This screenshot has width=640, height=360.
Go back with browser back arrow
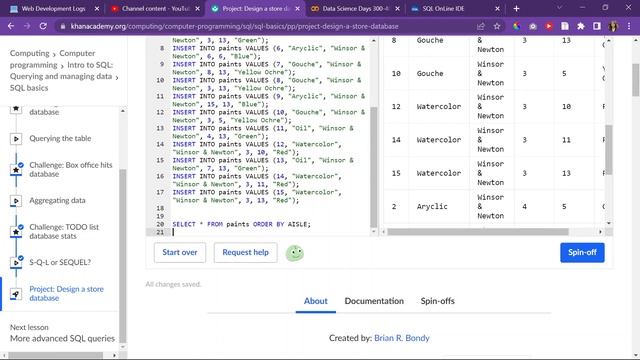click(x=11, y=26)
